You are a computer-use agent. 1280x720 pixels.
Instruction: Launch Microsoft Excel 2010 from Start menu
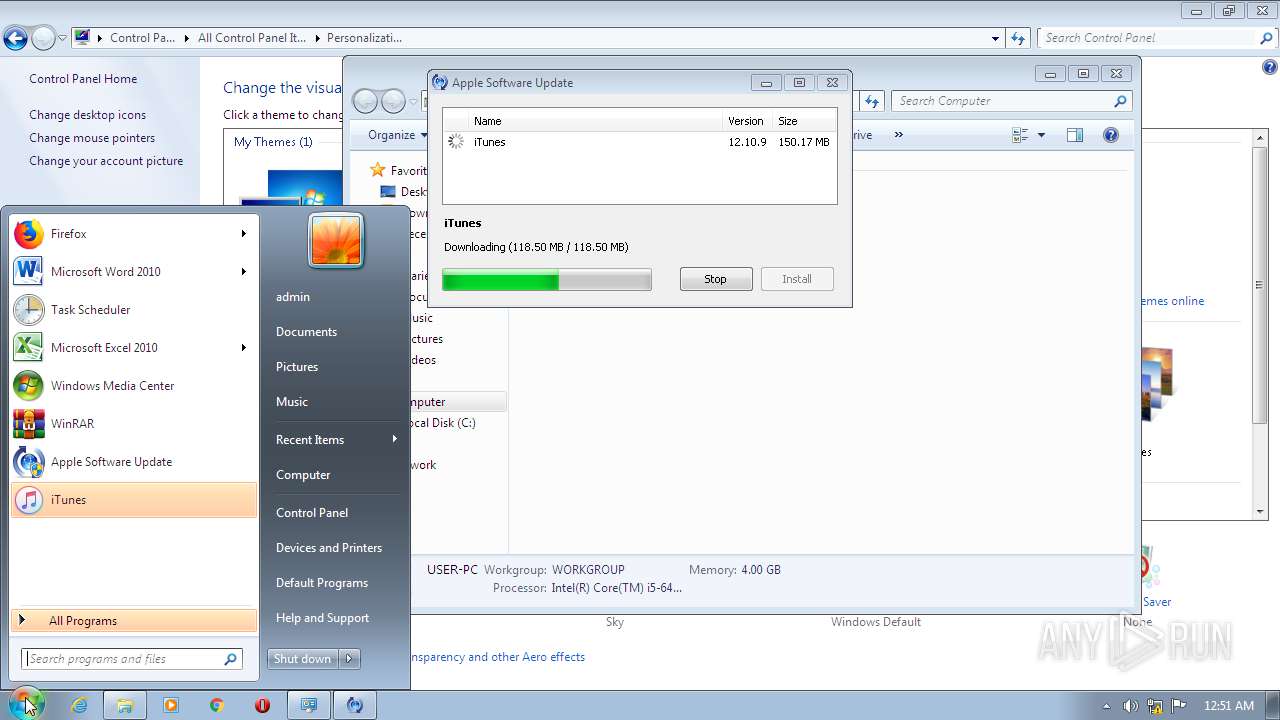pos(134,348)
